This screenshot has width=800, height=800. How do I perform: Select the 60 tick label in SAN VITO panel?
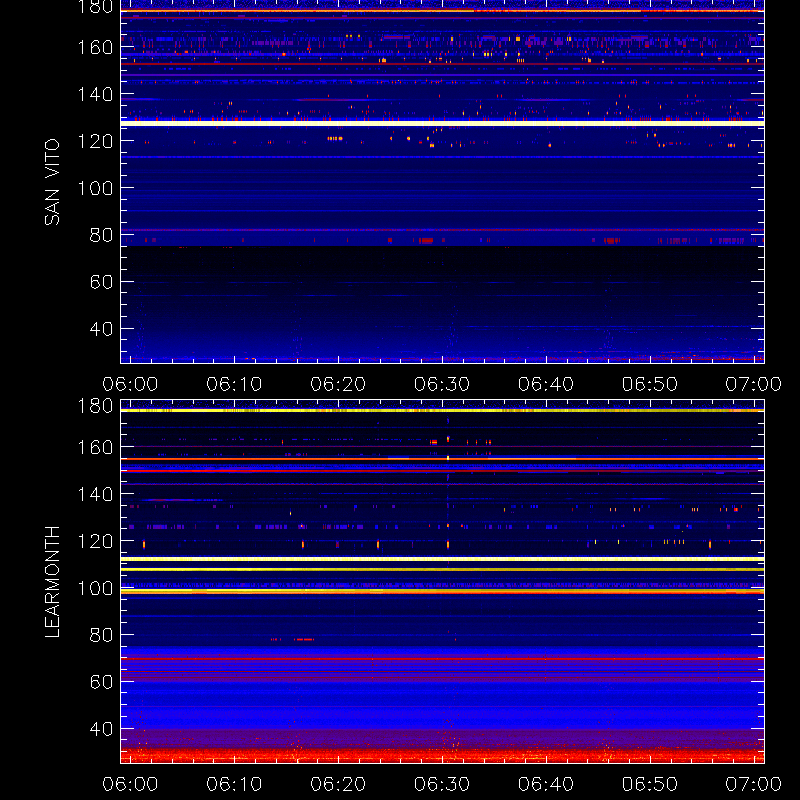[x=101, y=282]
